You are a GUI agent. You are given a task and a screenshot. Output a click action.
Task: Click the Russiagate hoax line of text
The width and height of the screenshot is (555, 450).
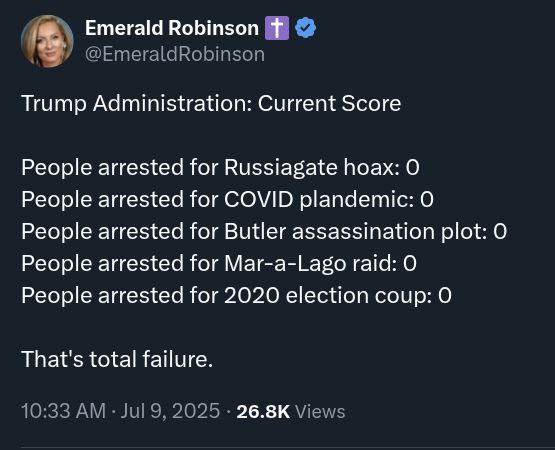click(220, 167)
